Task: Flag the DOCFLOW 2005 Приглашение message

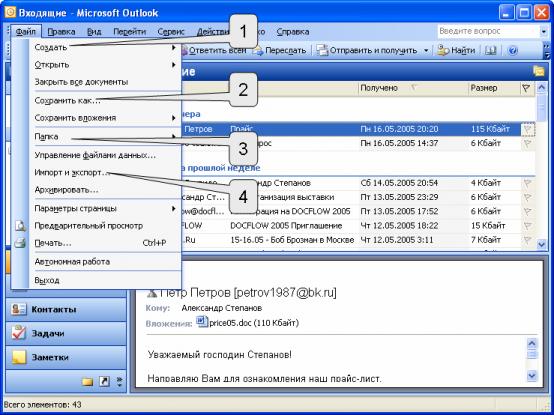Action: click(528, 225)
